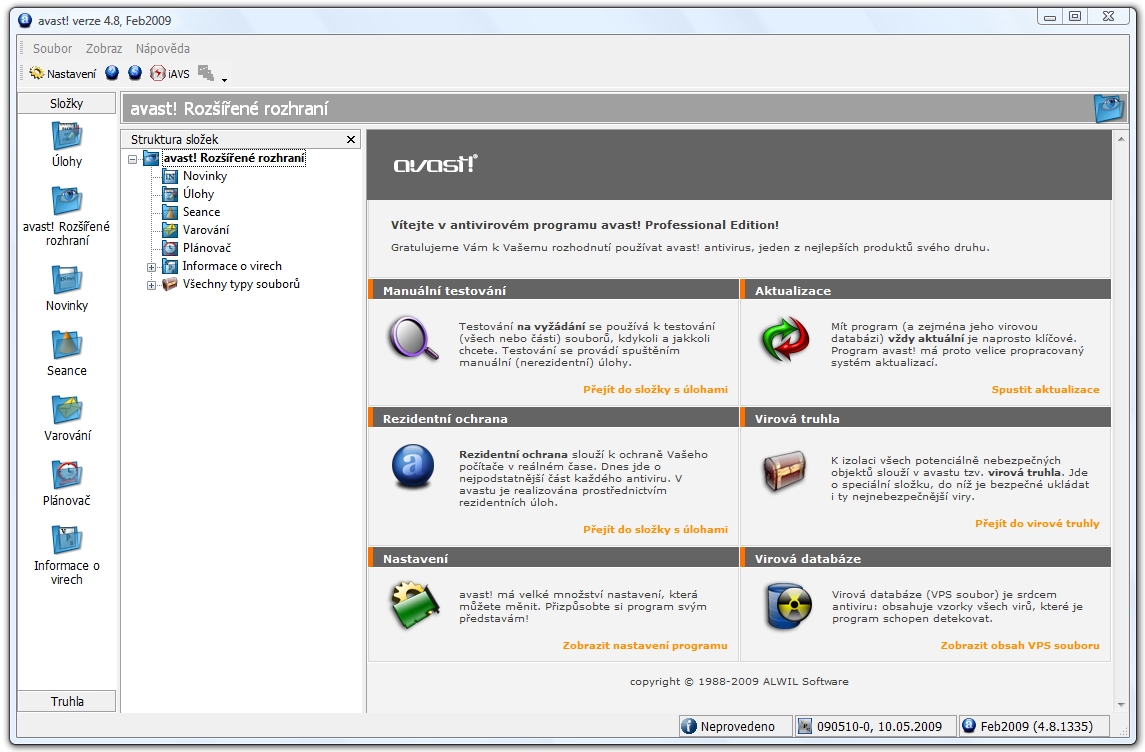The height and width of the screenshot is (752, 1145).
Task: Click the radioactive barrel Virová databáze icon
Action: (x=789, y=606)
